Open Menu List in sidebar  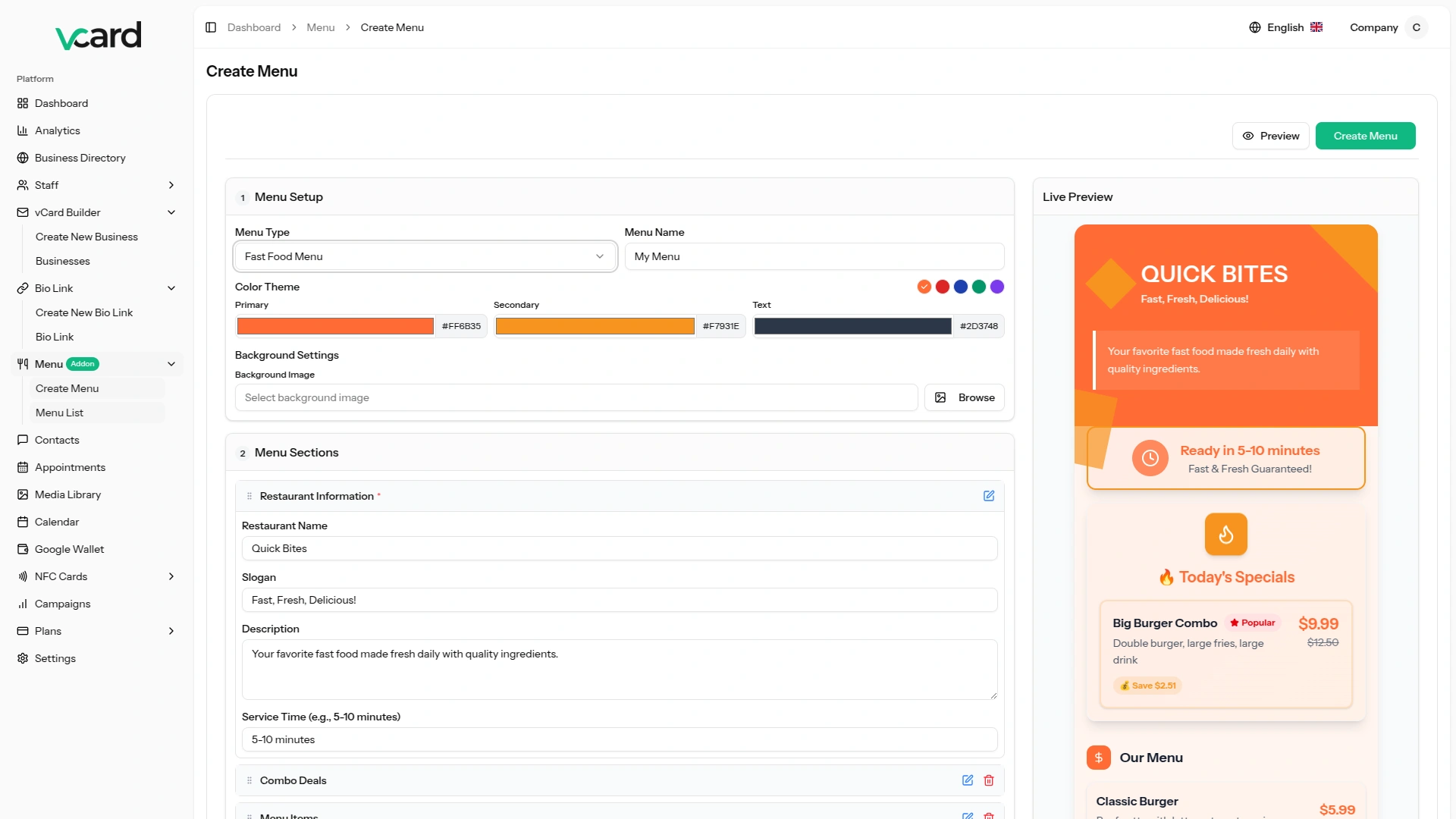coord(59,413)
